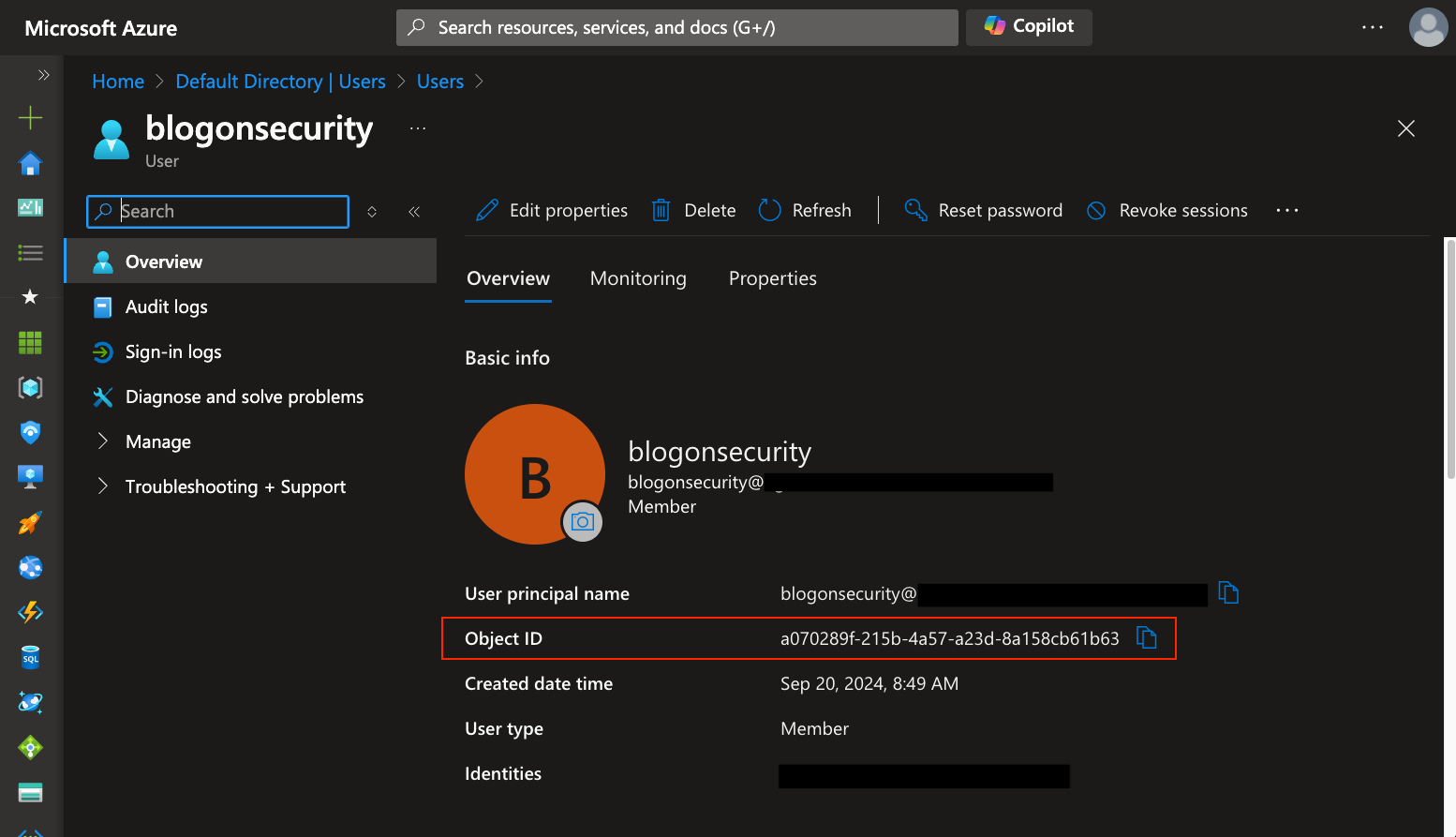This screenshot has width=1456, height=837.
Task: Open Azure Cosmos DB planet icon
Action: click(31, 702)
